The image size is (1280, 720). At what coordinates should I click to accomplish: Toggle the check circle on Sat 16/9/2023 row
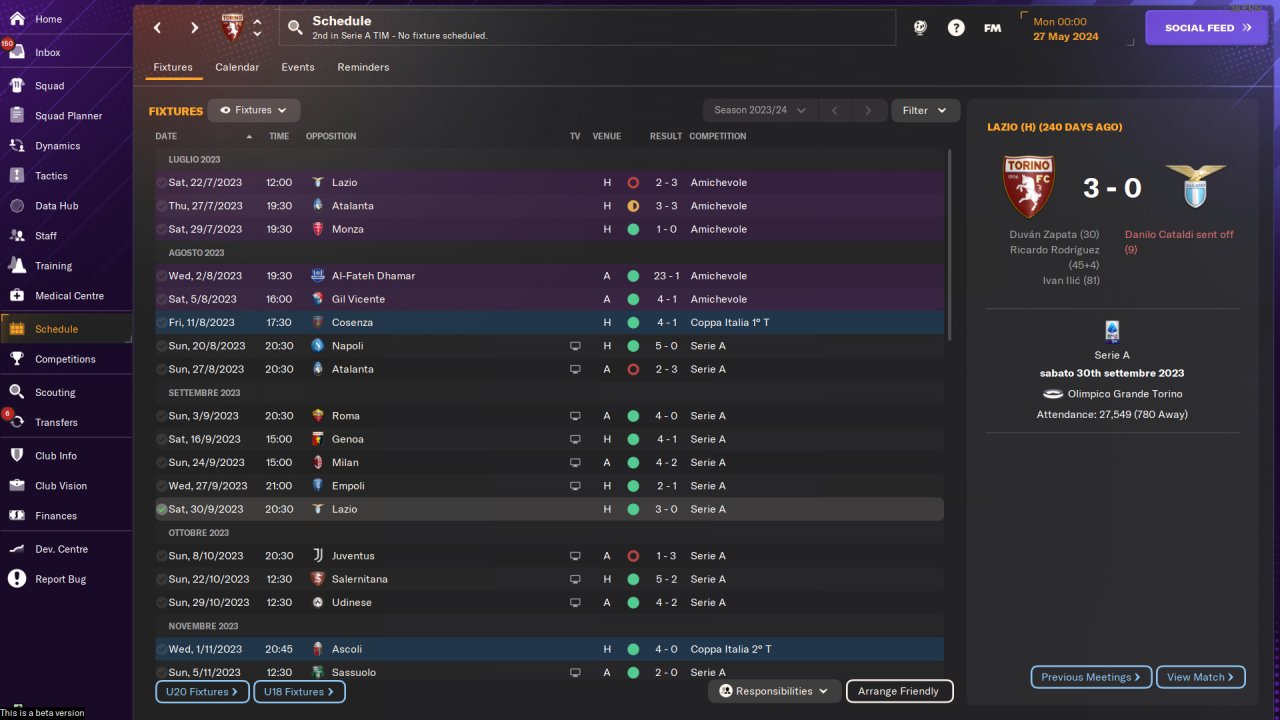pyautogui.click(x=162, y=439)
